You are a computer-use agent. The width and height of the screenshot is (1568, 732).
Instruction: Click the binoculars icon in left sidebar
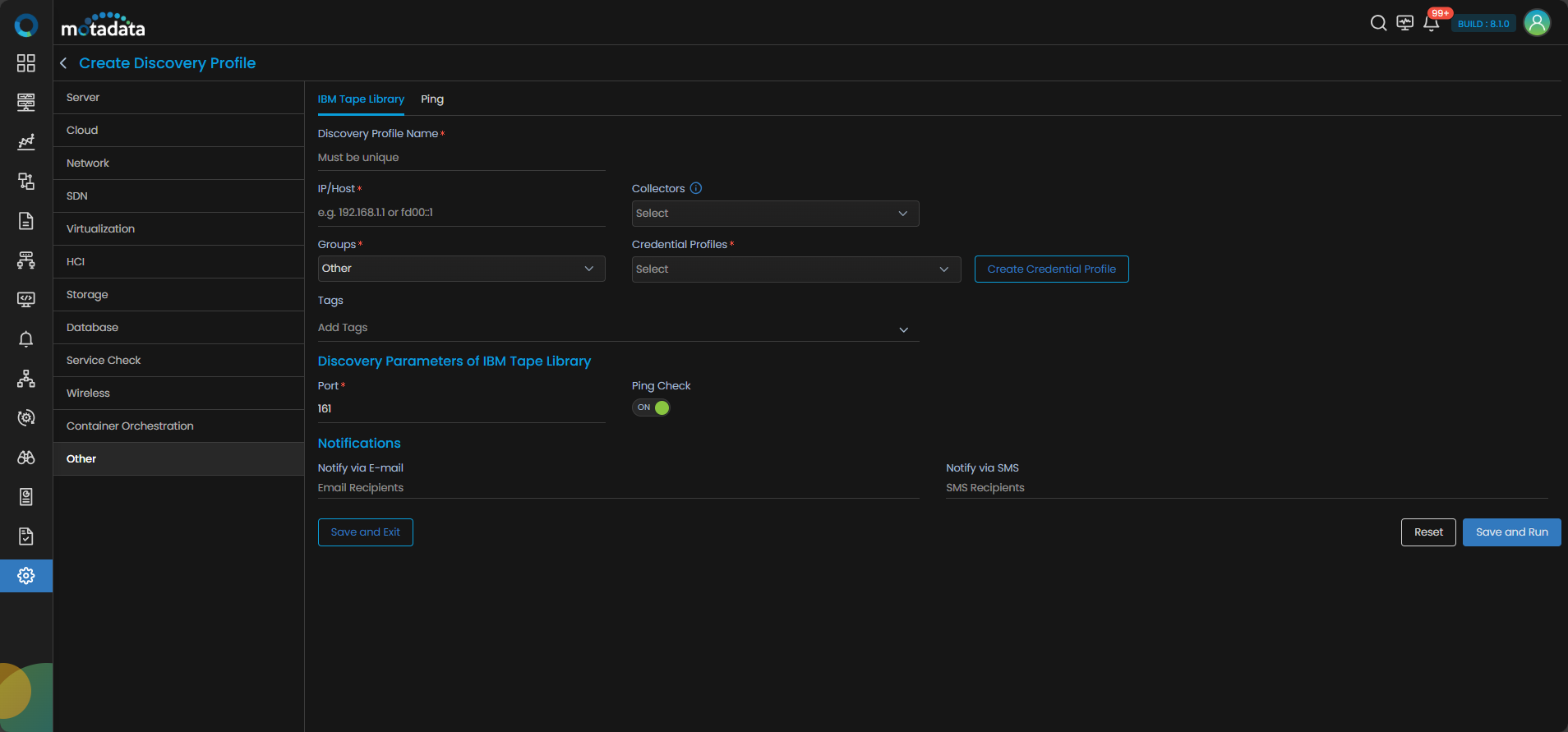coord(26,458)
